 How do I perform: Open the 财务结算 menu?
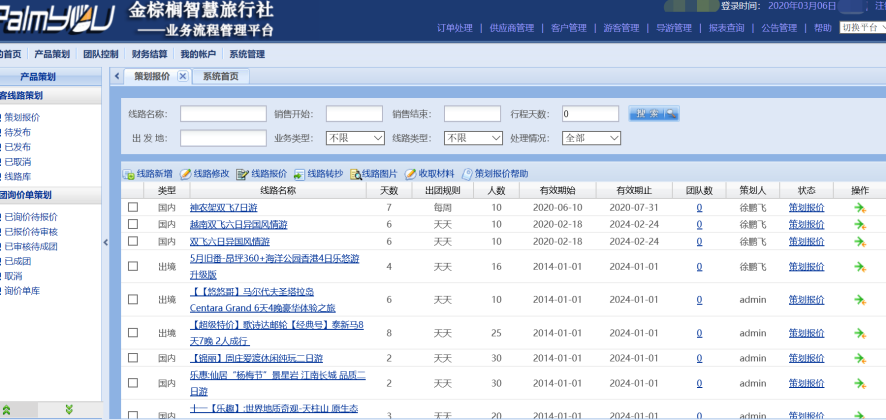pyautogui.click(x=149, y=54)
